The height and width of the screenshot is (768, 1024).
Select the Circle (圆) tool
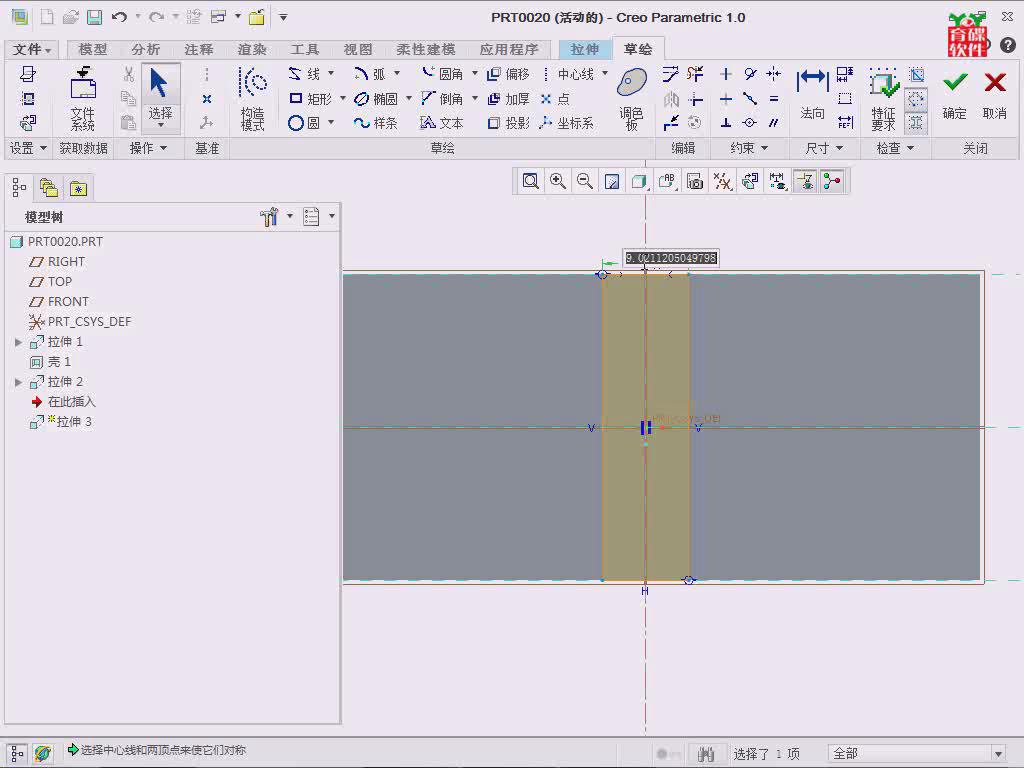click(304, 123)
